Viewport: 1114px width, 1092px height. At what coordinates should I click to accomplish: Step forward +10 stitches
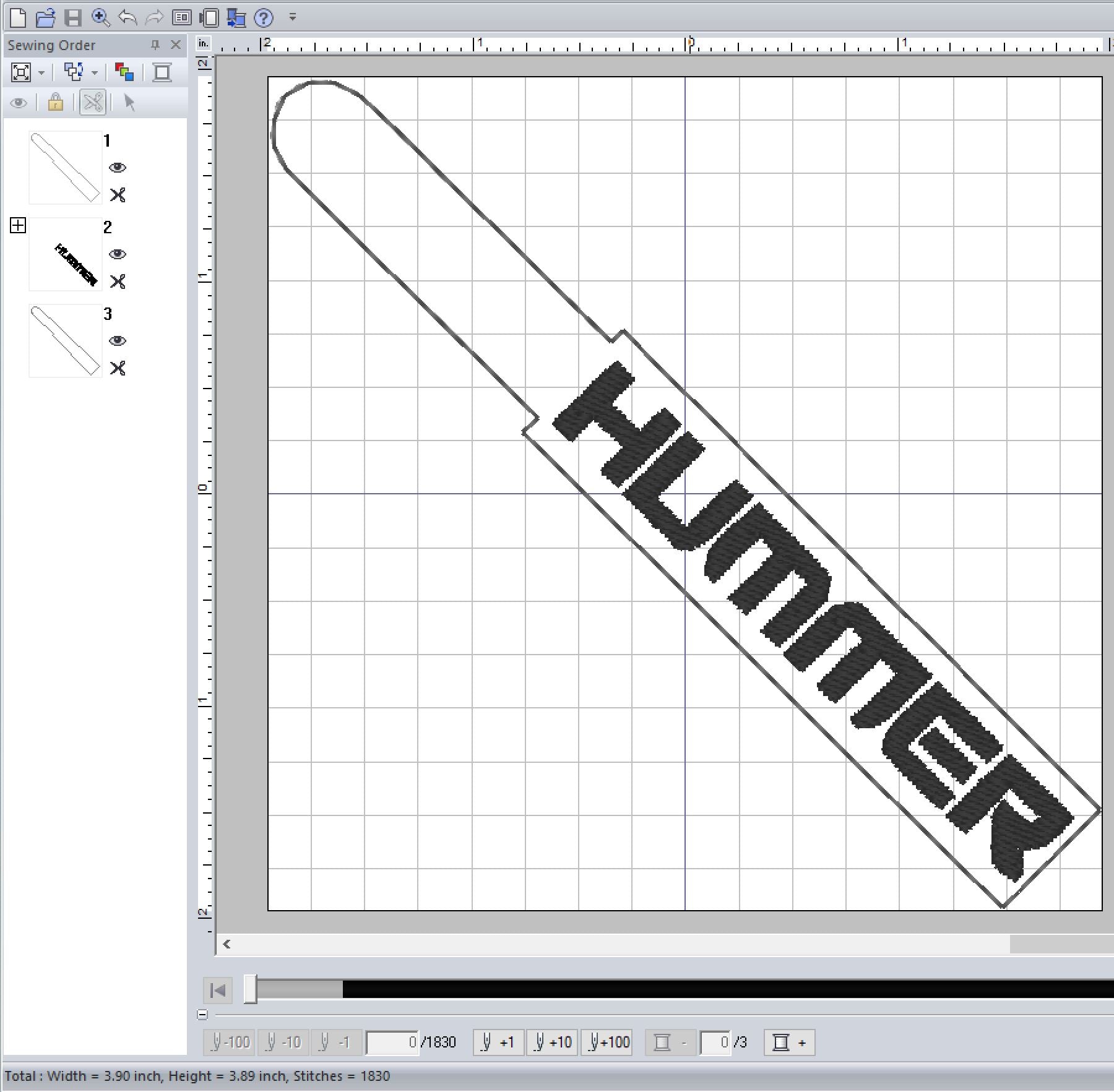[x=553, y=1043]
